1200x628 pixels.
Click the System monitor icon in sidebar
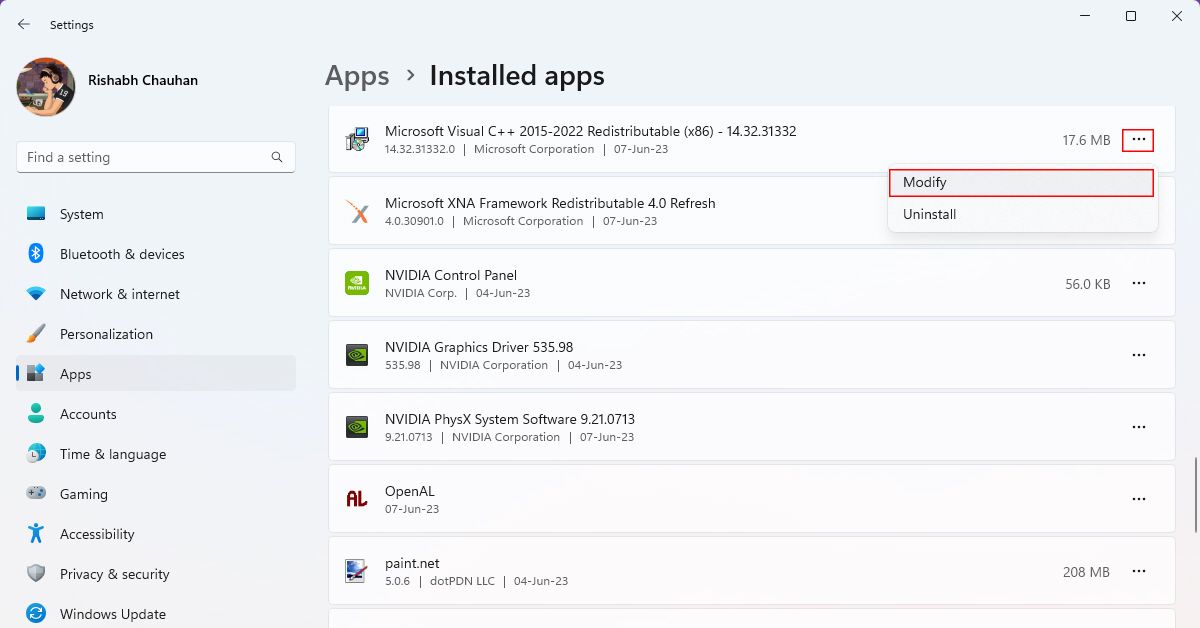point(36,214)
